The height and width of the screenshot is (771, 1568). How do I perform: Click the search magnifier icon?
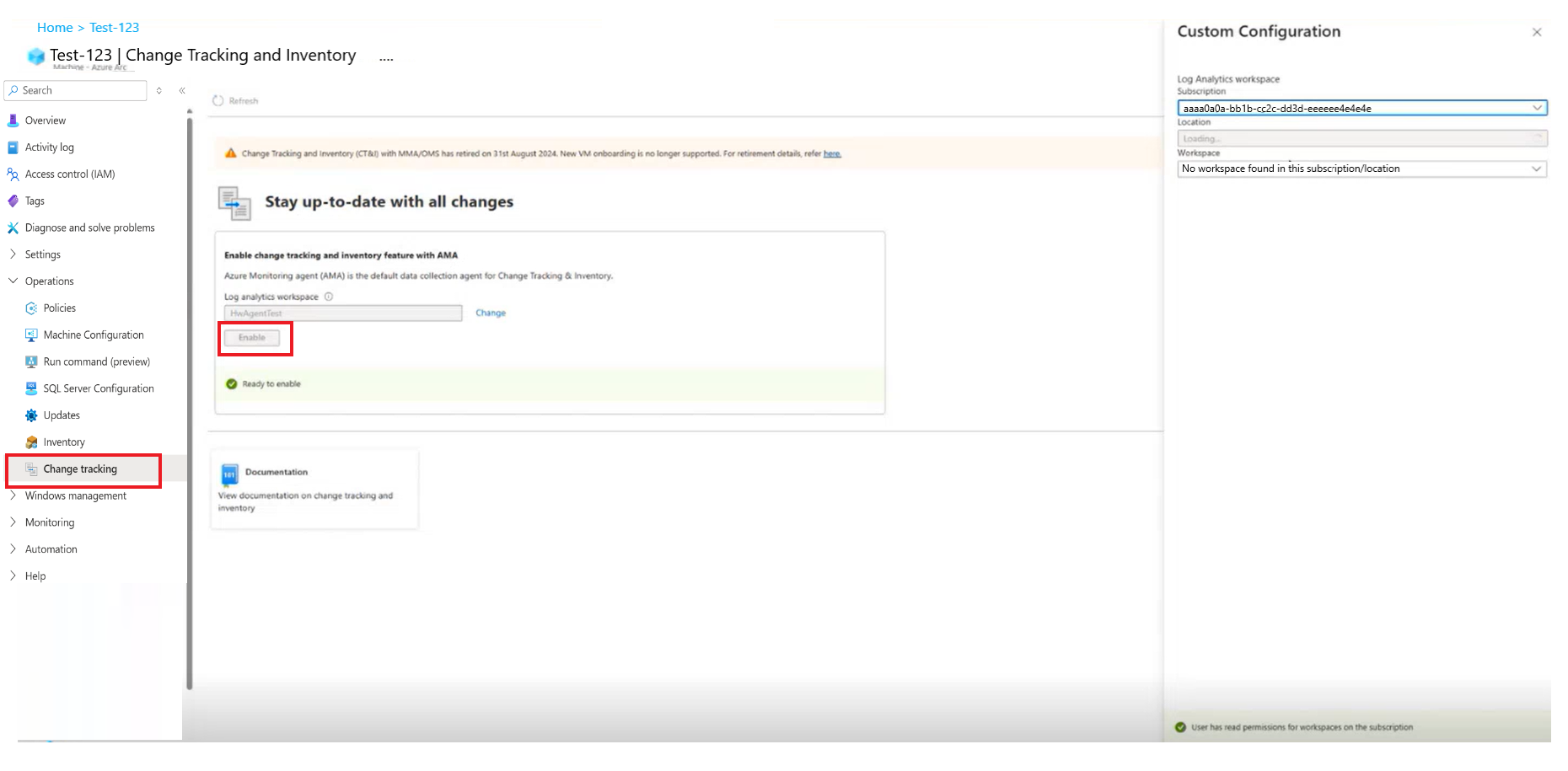click(x=13, y=90)
